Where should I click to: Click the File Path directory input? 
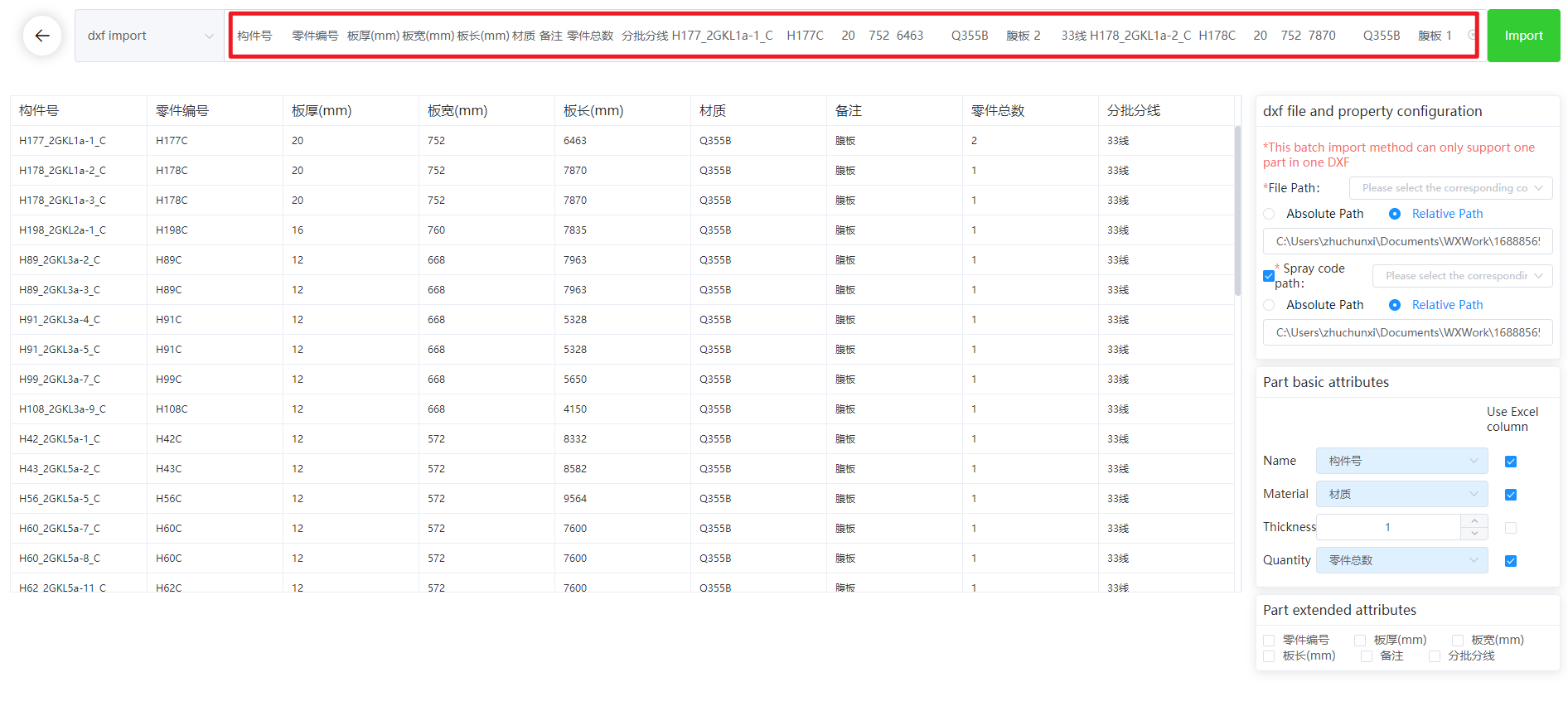1407,241
